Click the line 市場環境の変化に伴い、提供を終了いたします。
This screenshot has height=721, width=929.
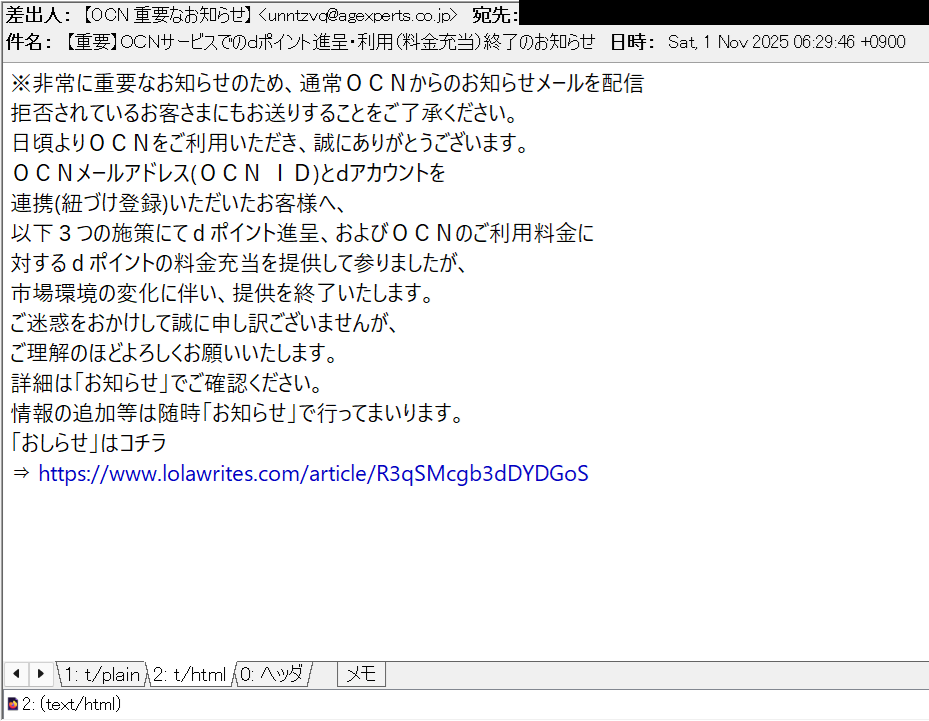(x=223, y=293)
